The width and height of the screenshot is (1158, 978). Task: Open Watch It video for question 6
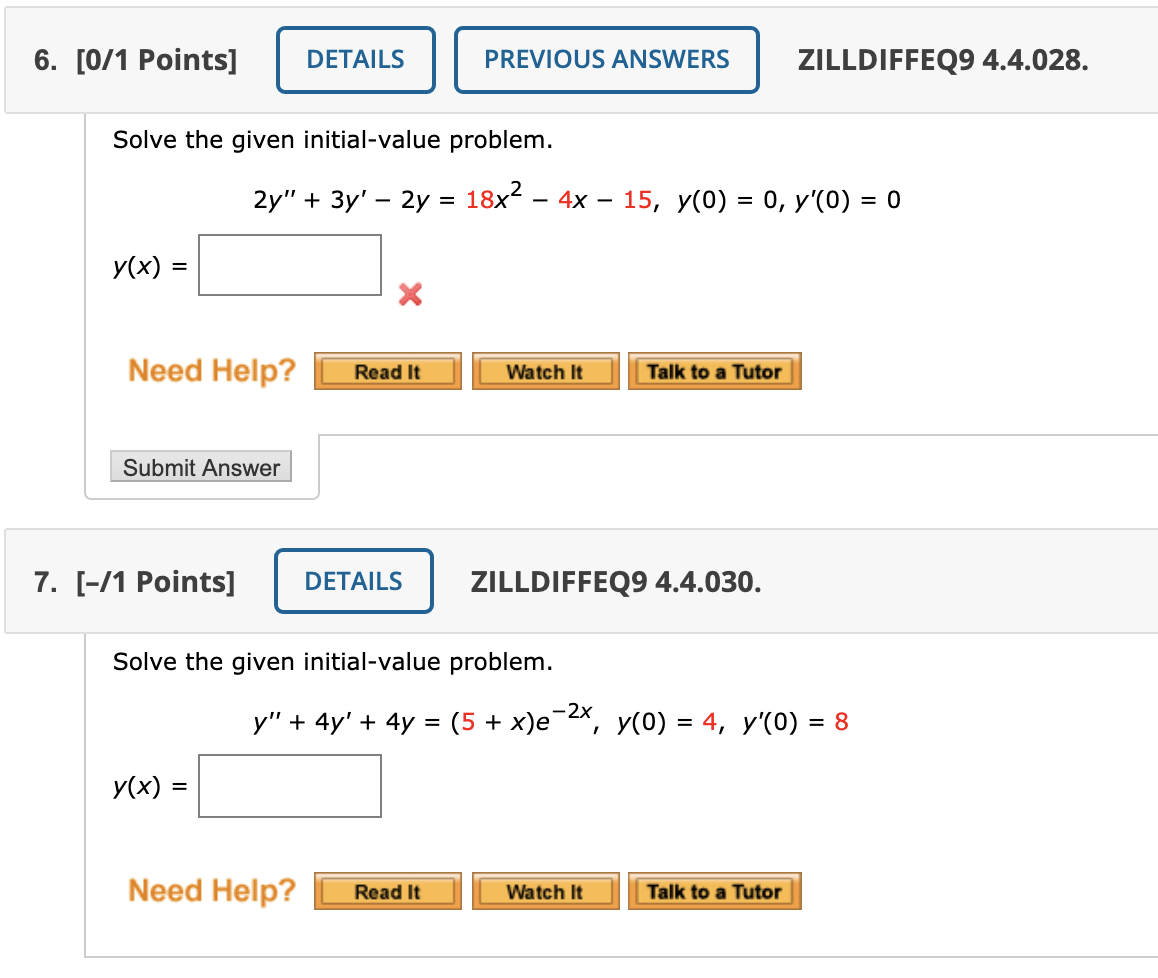pyautogui.click(x=545, y=370)
